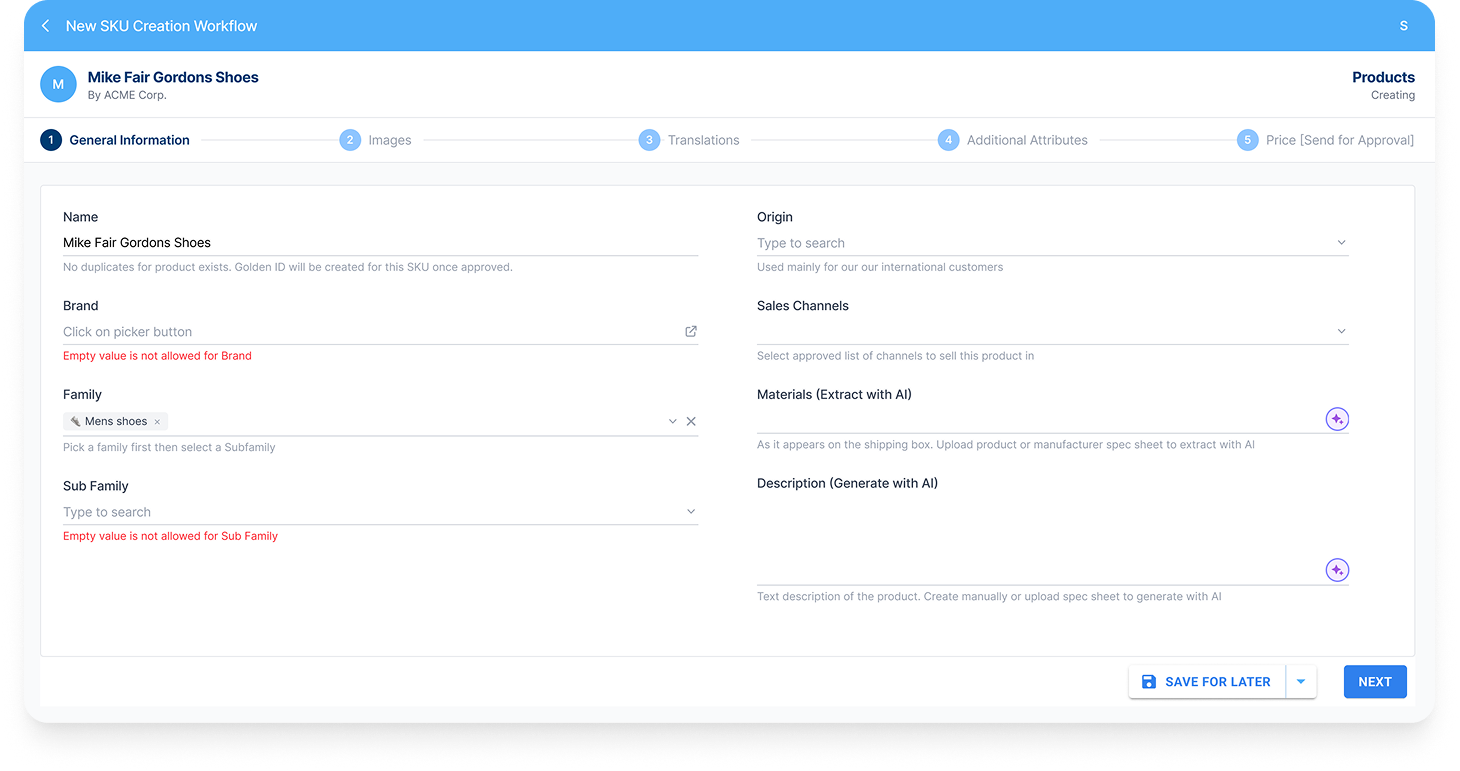
Task: Click the 'Creating' status text
Action: point(1393,95)
